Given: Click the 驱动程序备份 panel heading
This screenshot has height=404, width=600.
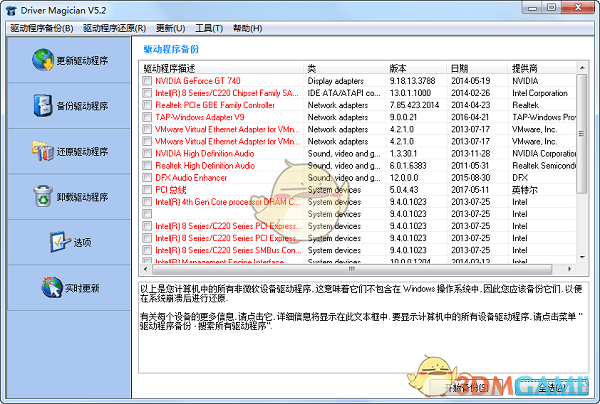Looking at the screenshot, I should coord(171,49).
